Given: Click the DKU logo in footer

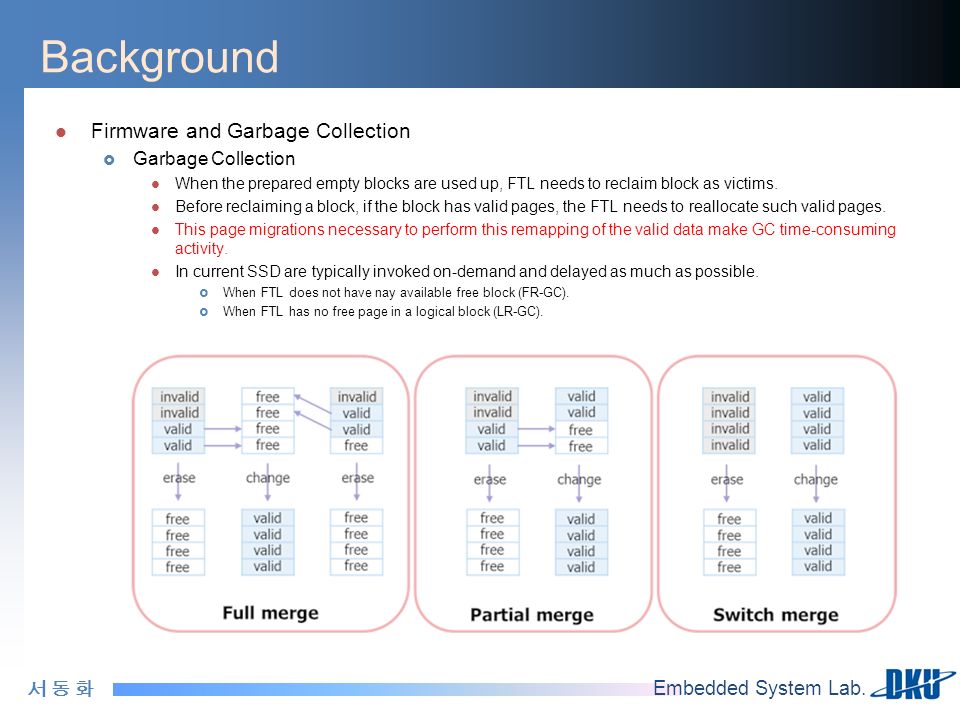Looking at the screenshot, I should click(x=913, y=684).
